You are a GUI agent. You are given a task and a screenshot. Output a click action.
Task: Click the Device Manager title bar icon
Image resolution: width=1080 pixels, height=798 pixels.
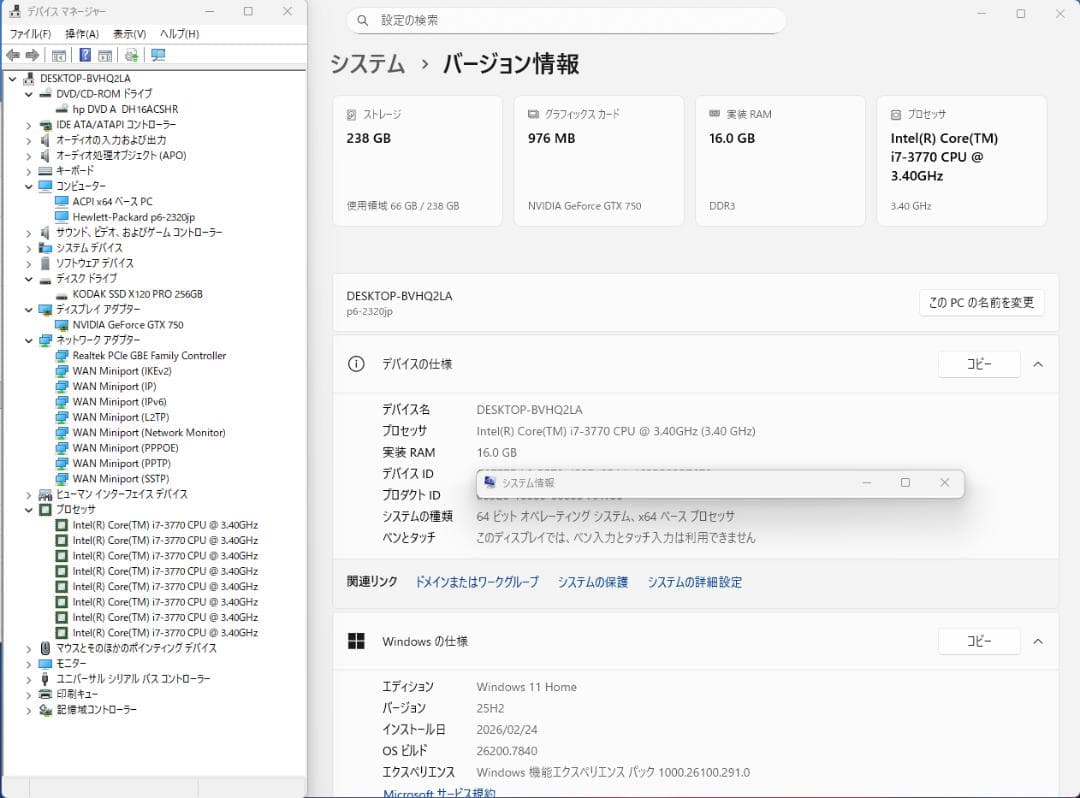[14, 11]
